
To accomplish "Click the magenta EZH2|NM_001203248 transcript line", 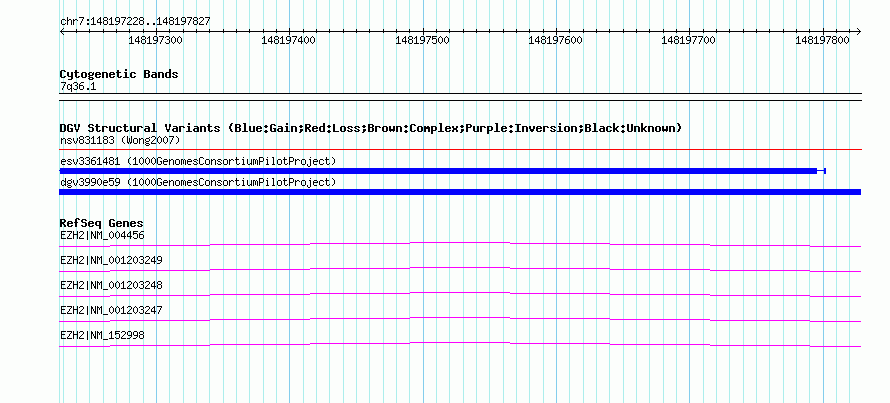I will (x=460, y=295).
